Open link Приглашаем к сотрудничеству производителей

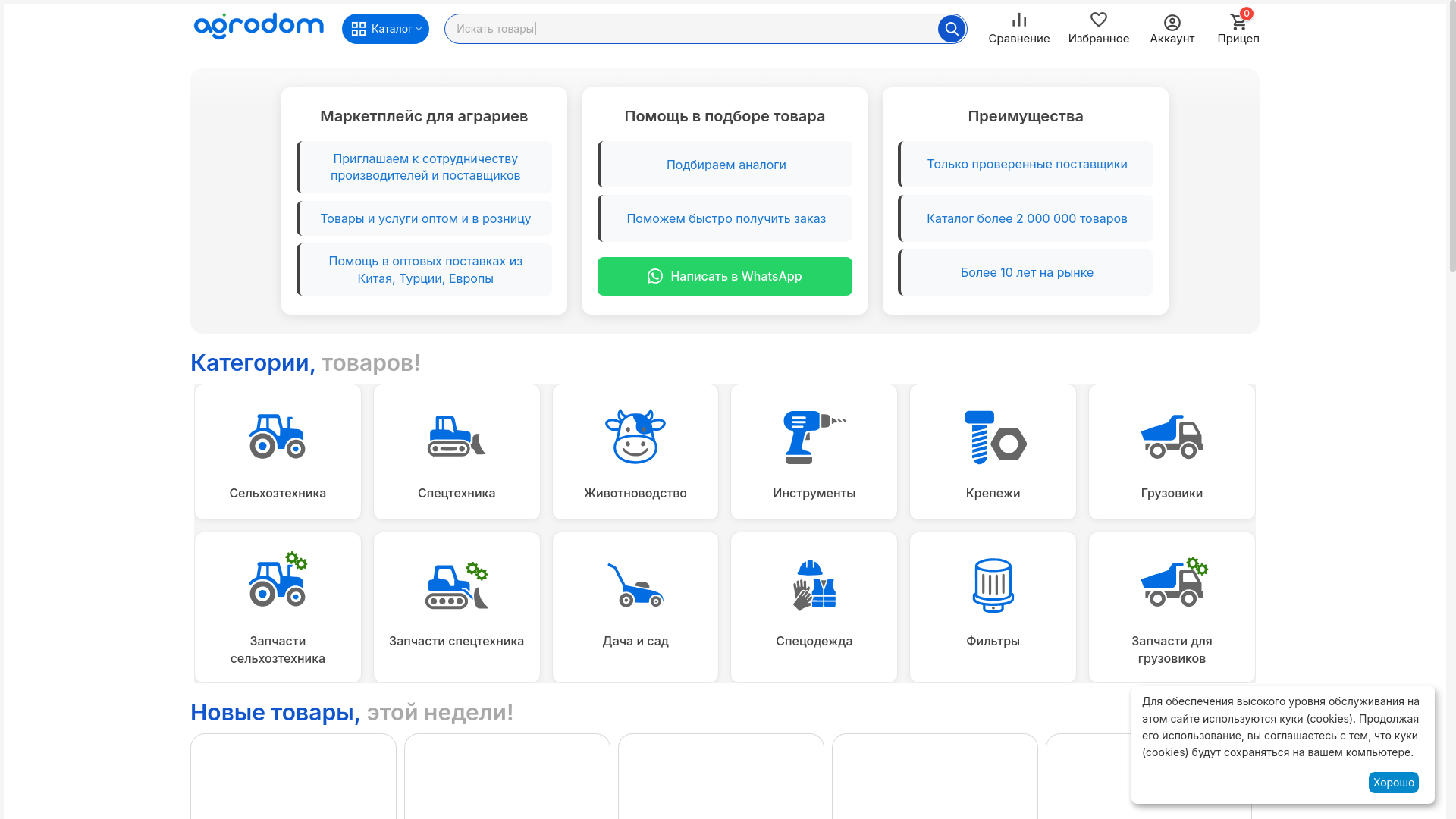click(425, 167)
